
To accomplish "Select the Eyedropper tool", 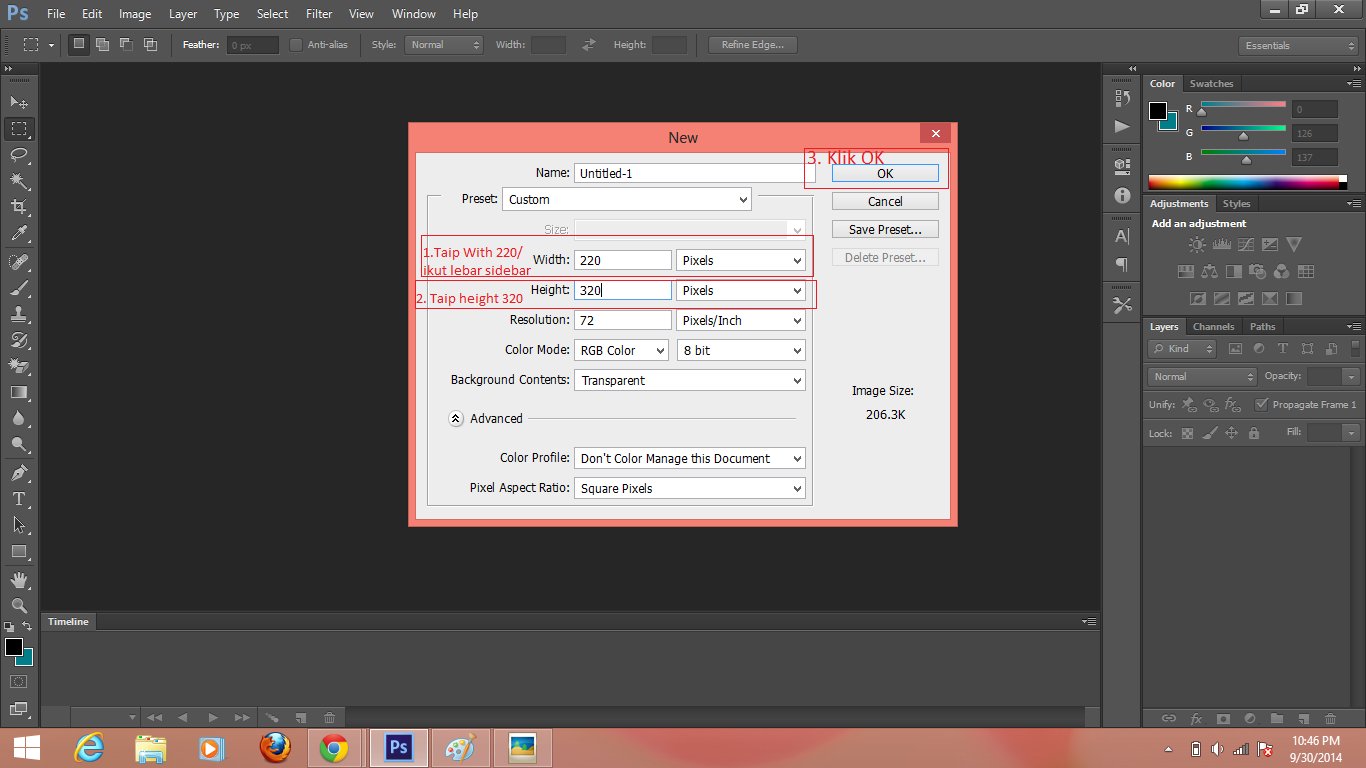I will [x=20, y=234].
